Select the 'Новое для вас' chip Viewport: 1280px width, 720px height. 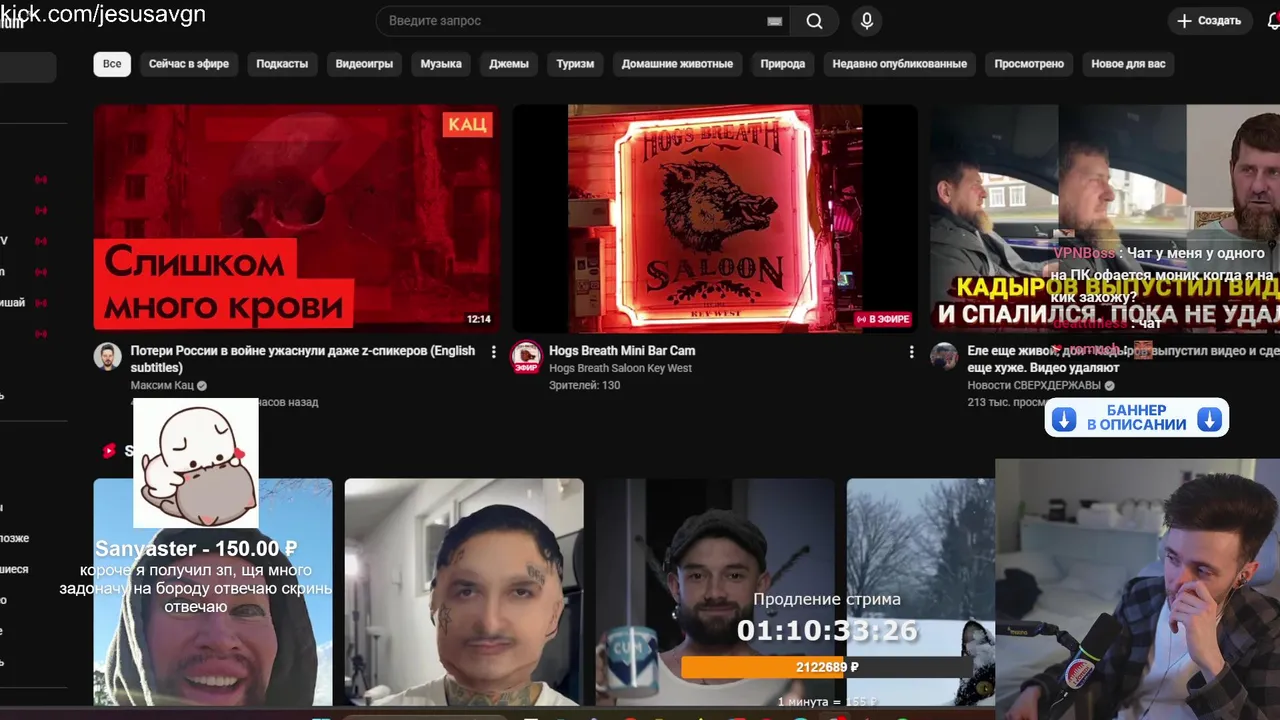pos(1128,64)
